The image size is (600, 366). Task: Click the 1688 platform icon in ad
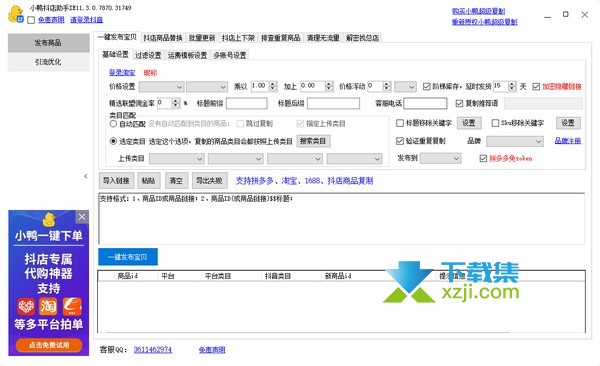tap(72, 306)
